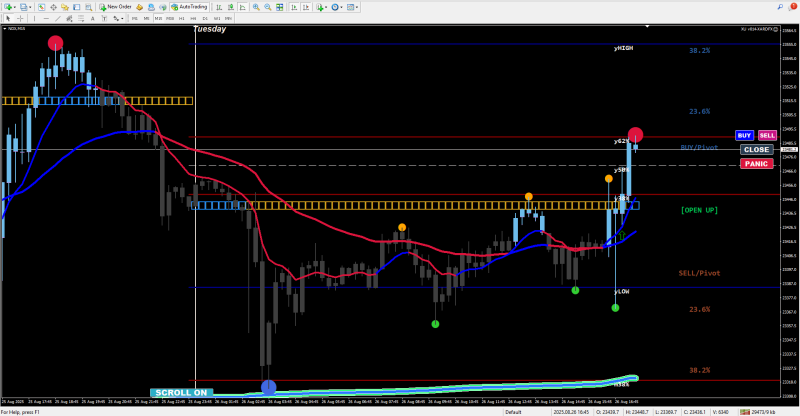Switch chart to line chart mode
800x416 pixels.
[x=243, y=7]
